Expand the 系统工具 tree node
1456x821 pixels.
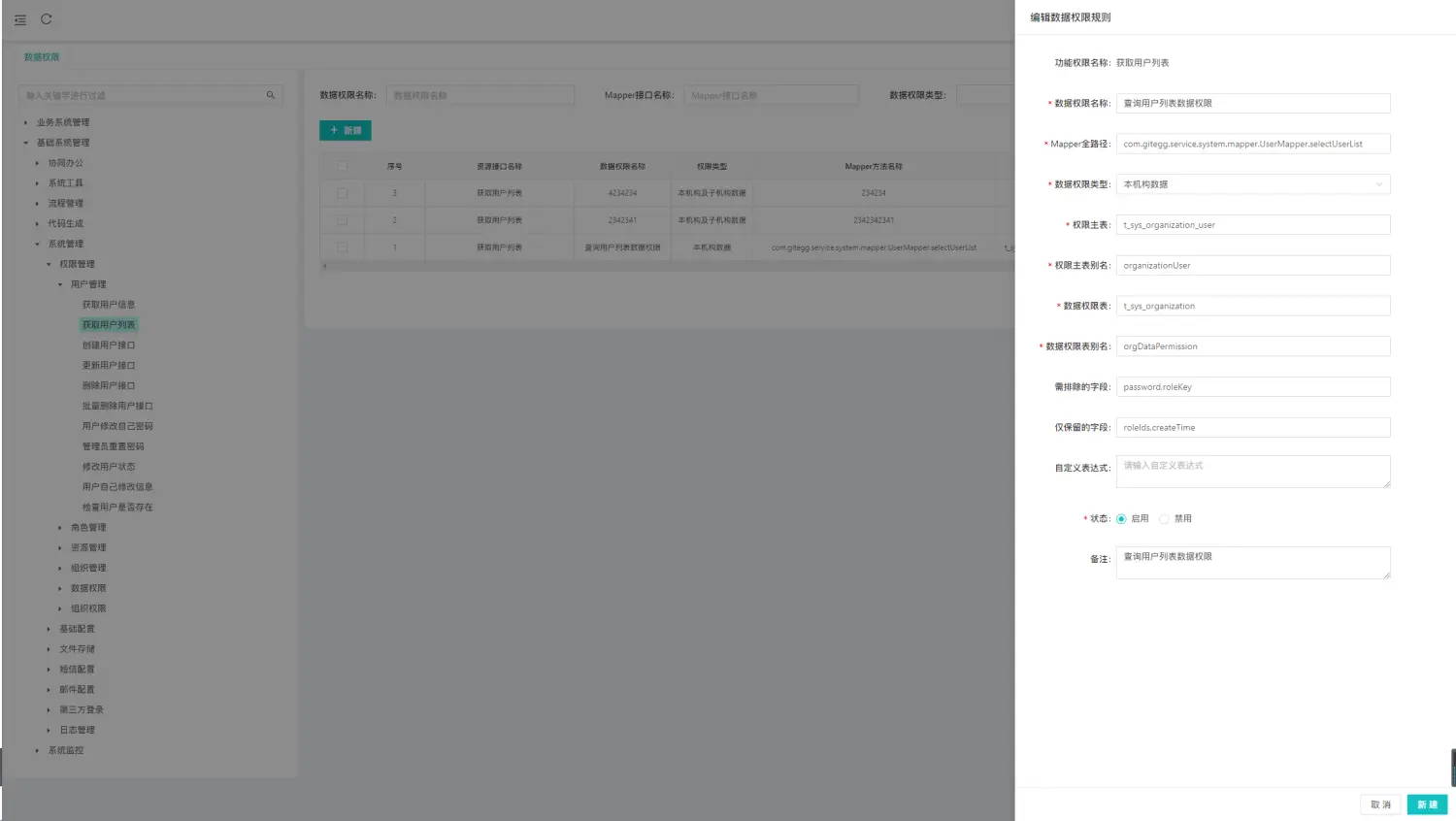tap(37, 183)
